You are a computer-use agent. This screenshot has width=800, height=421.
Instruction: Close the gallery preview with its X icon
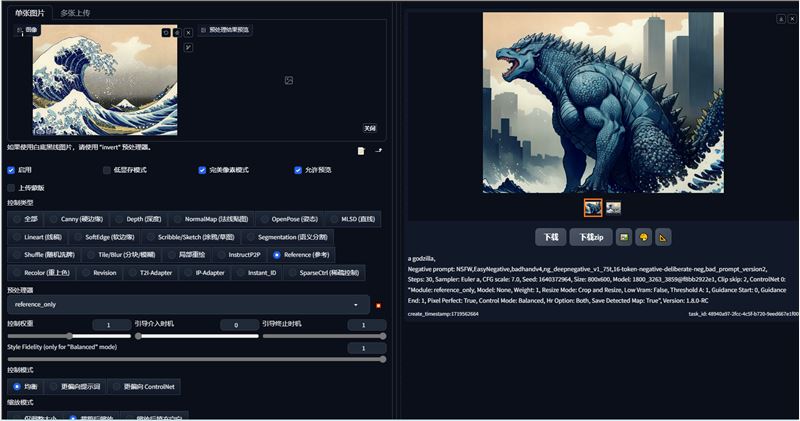[x=792, y=19]
